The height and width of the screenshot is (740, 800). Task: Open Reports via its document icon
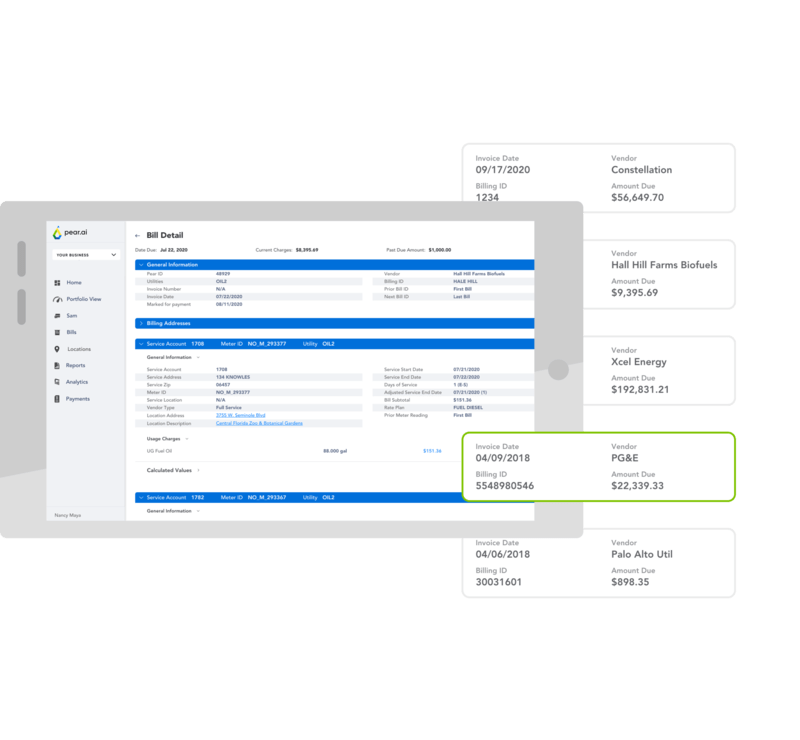(57, 365)
